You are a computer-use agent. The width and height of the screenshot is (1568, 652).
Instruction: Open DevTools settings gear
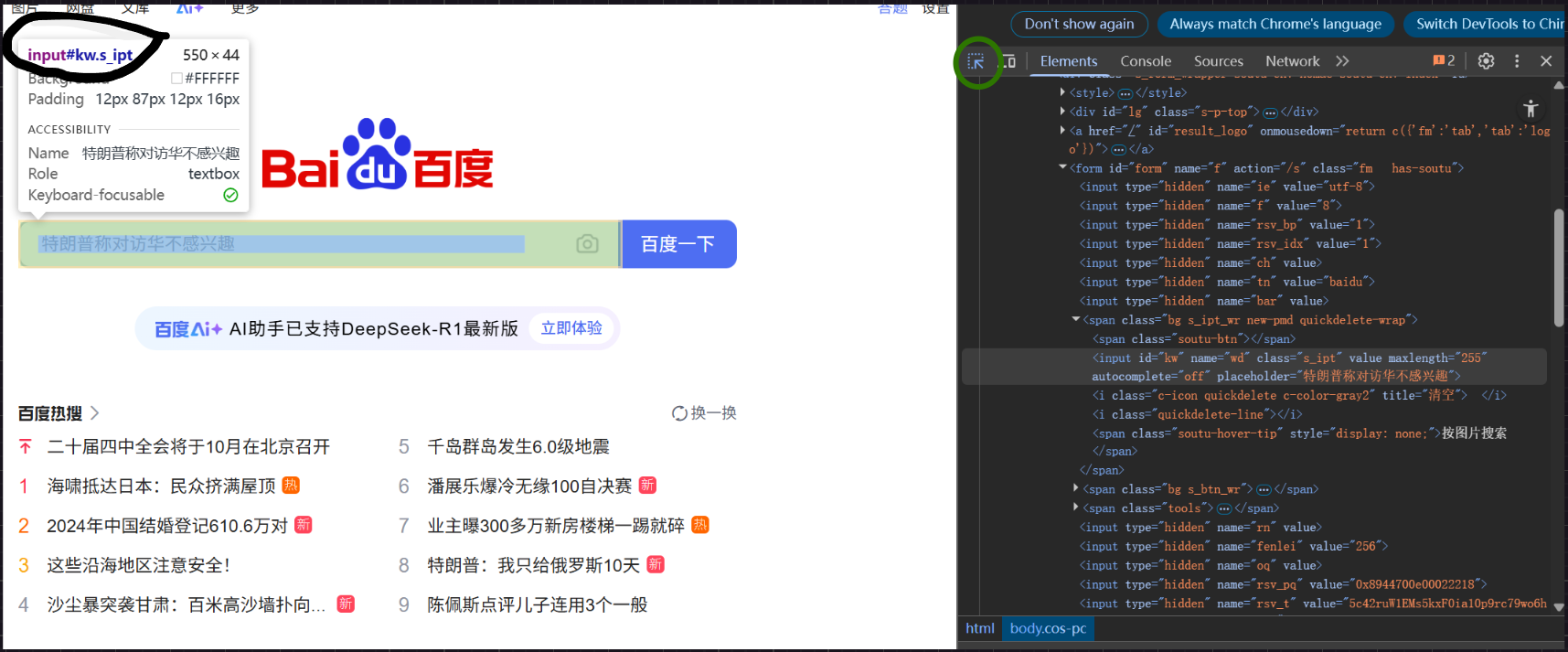(1486, 61)
